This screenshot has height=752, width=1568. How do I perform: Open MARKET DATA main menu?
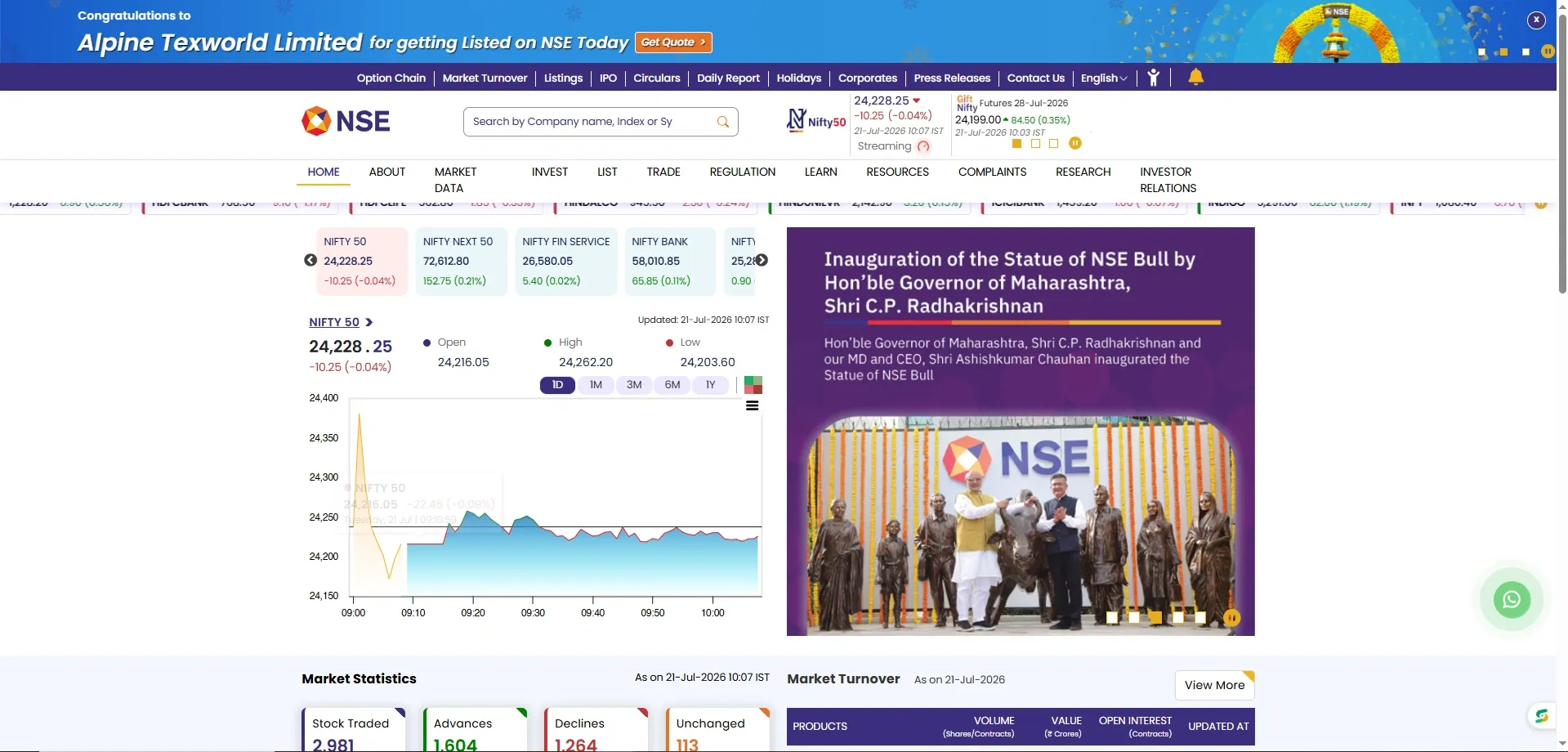tap(455, 180)
